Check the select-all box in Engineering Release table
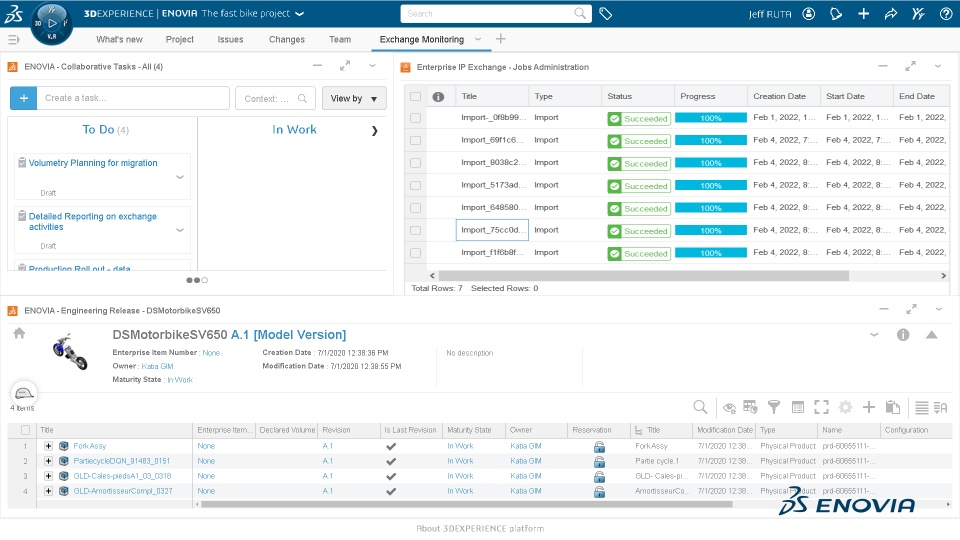This screenshot has width=960, height=540. tap(26, 430)
